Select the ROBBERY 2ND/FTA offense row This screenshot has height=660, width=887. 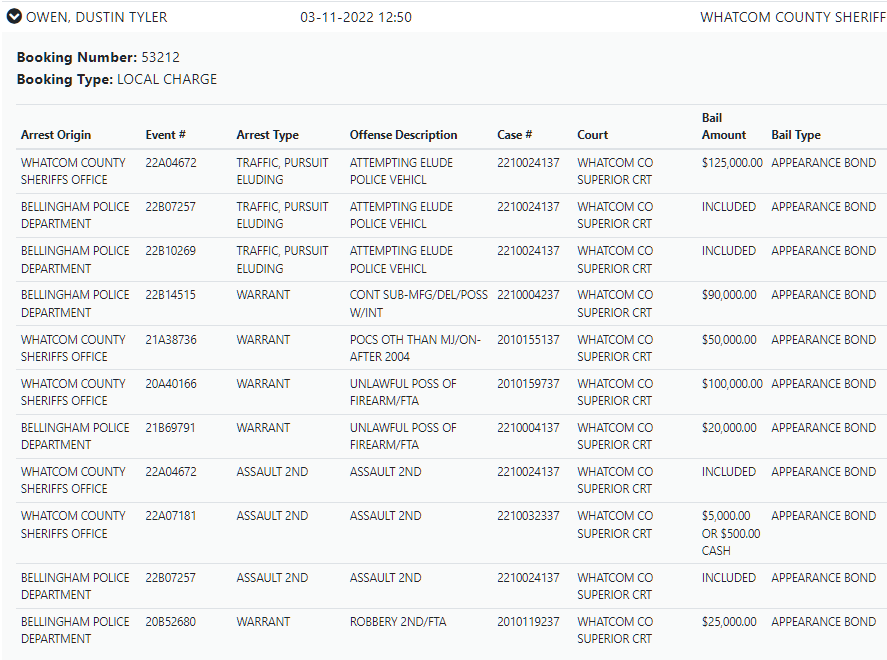pyautogui.click(x=398, y=622)
